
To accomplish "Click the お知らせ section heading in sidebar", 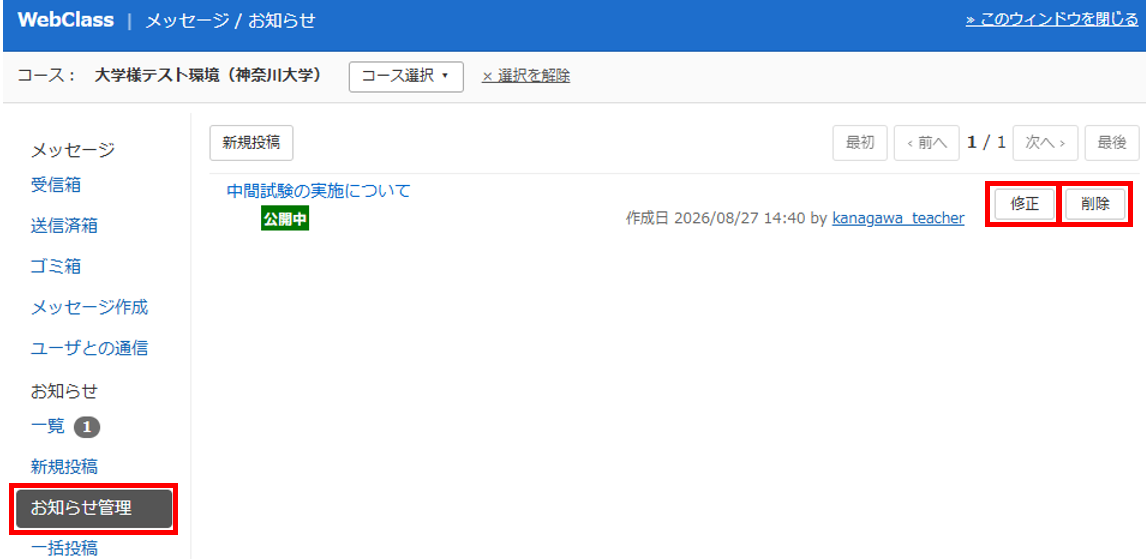I will coord(64,391).
